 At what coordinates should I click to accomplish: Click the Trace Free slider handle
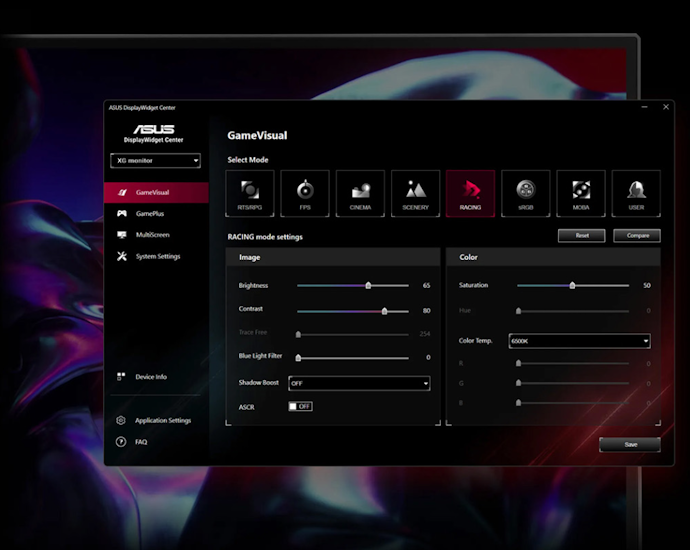(298, 334)
